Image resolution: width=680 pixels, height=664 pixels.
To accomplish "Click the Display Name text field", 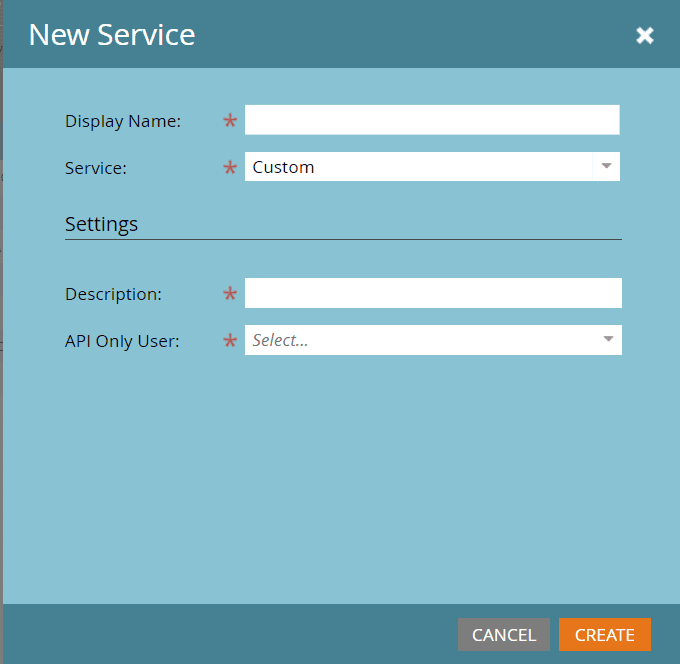I will coord(432,120).
